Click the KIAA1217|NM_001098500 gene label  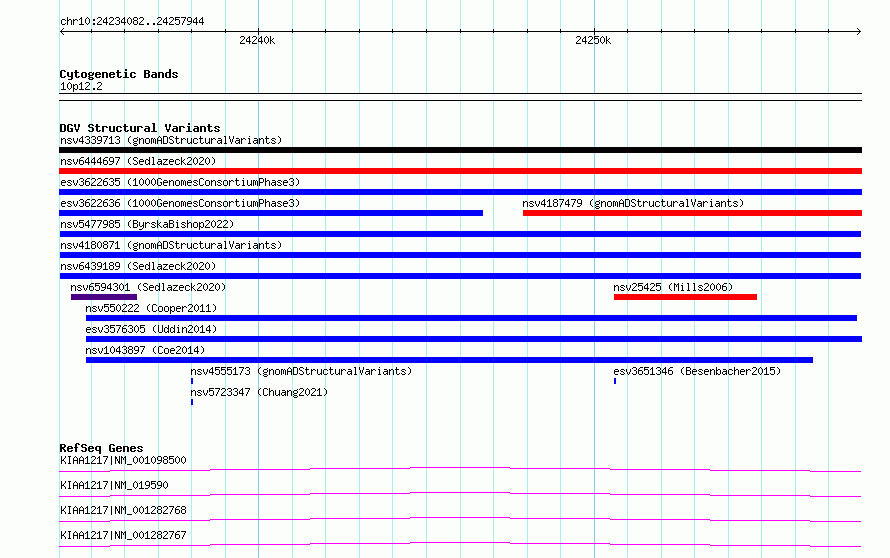(x=123, y=460)
